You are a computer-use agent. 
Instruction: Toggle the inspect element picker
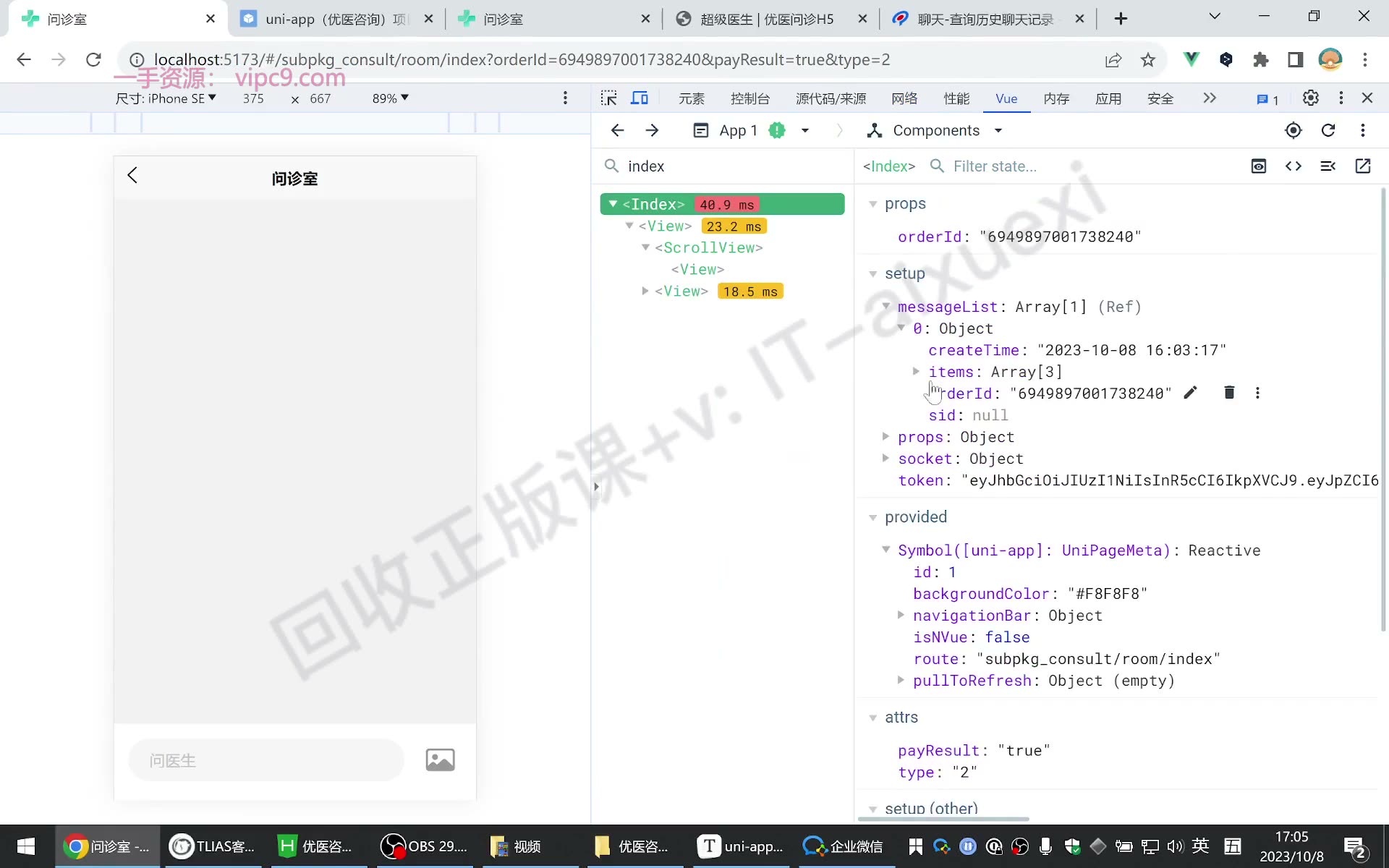pyautogui.click(x=609, y=98)
